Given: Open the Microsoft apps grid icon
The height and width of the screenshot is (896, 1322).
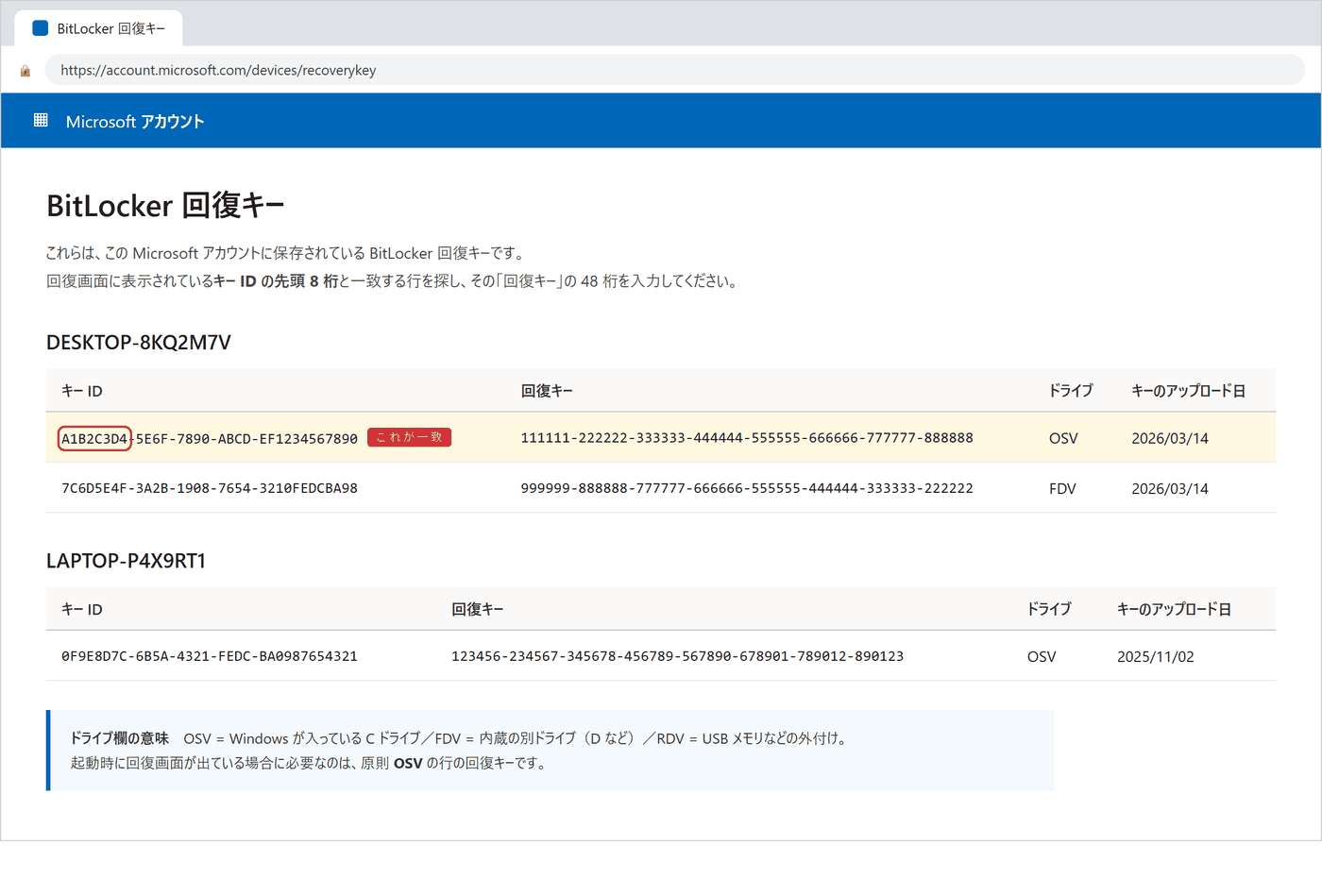Looking at the screenshot, I should (41, 120).
